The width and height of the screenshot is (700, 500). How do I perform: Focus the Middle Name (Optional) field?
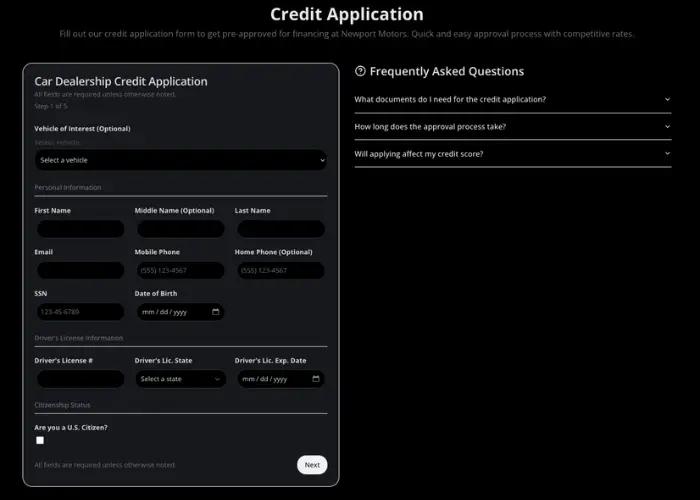(x=181, y=229)
